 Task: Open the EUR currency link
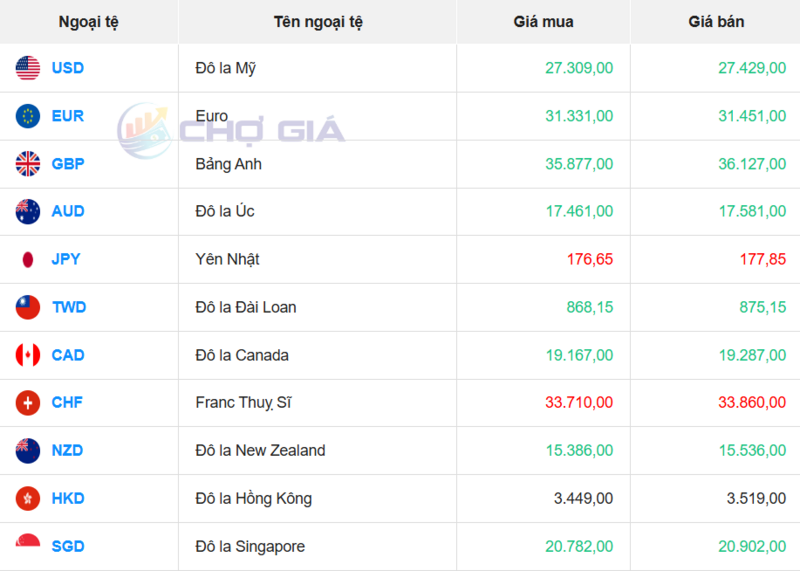click(x=68, y=116)
